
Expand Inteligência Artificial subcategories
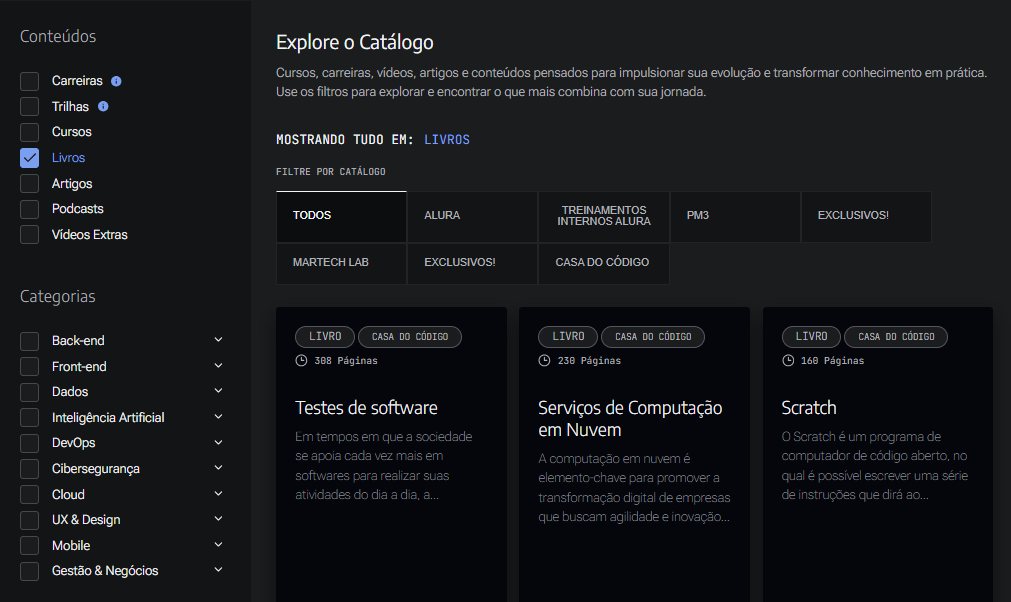tap(219, 416)
